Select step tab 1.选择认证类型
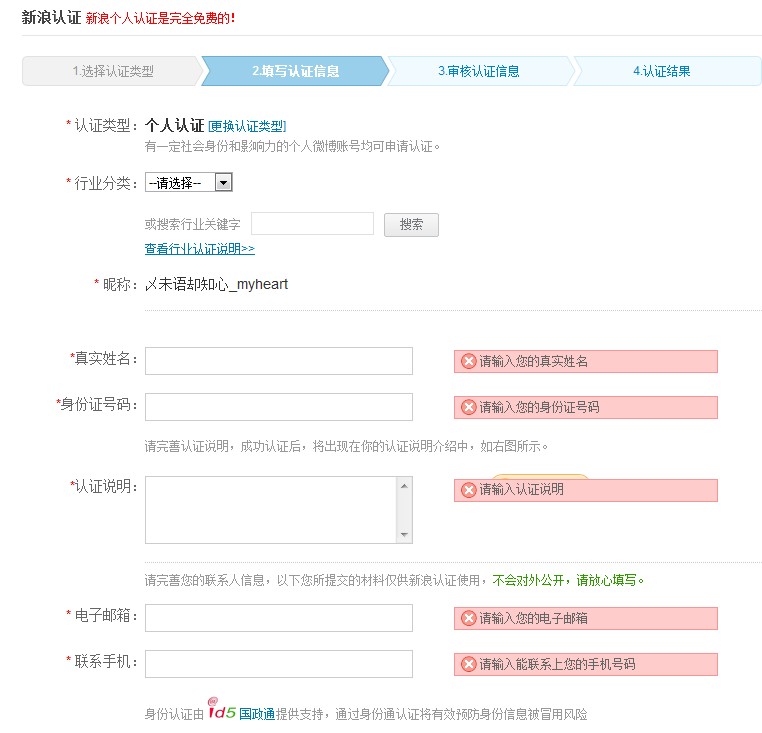This screenshot has height=733, width=762. [113, 71]
